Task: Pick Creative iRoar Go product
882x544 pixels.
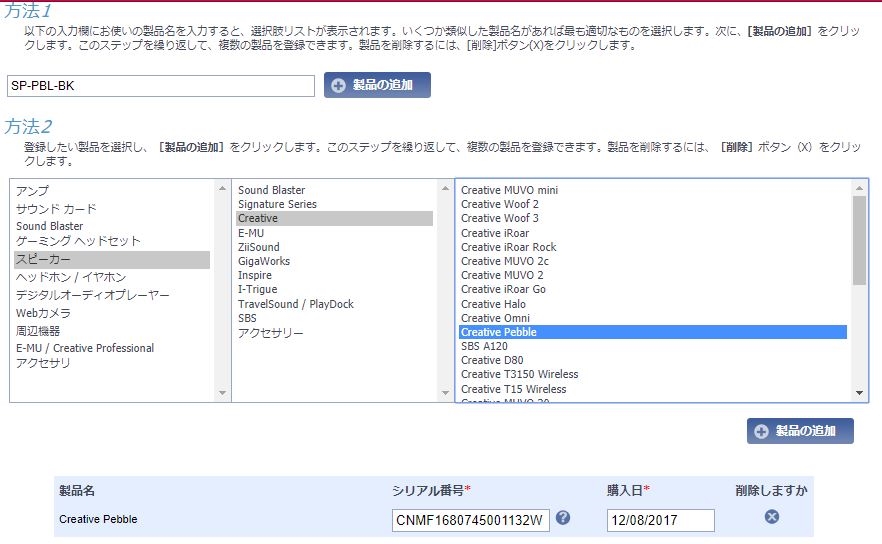Action: point(503,289)
